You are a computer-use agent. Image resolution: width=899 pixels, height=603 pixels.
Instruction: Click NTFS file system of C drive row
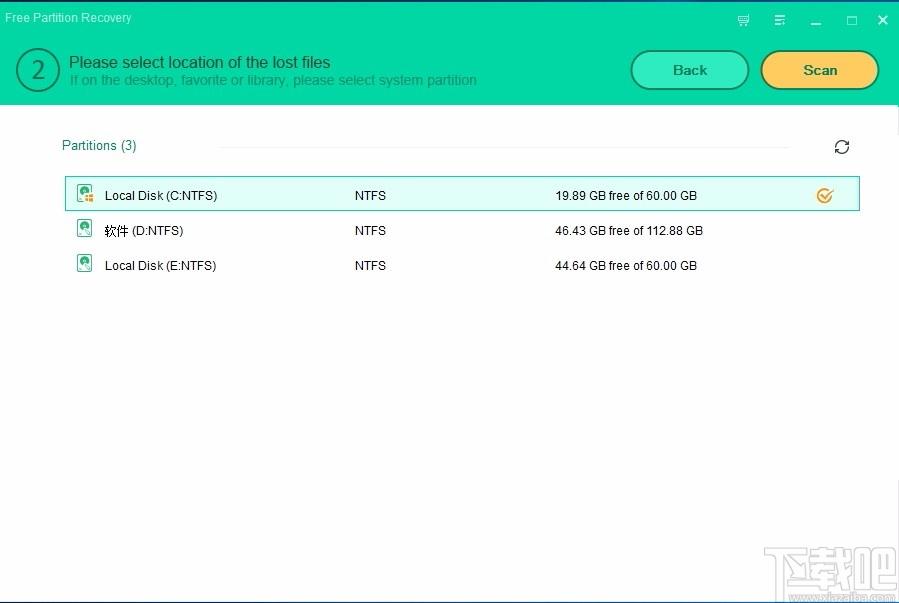pyautogui.click(x=370, y=195)
